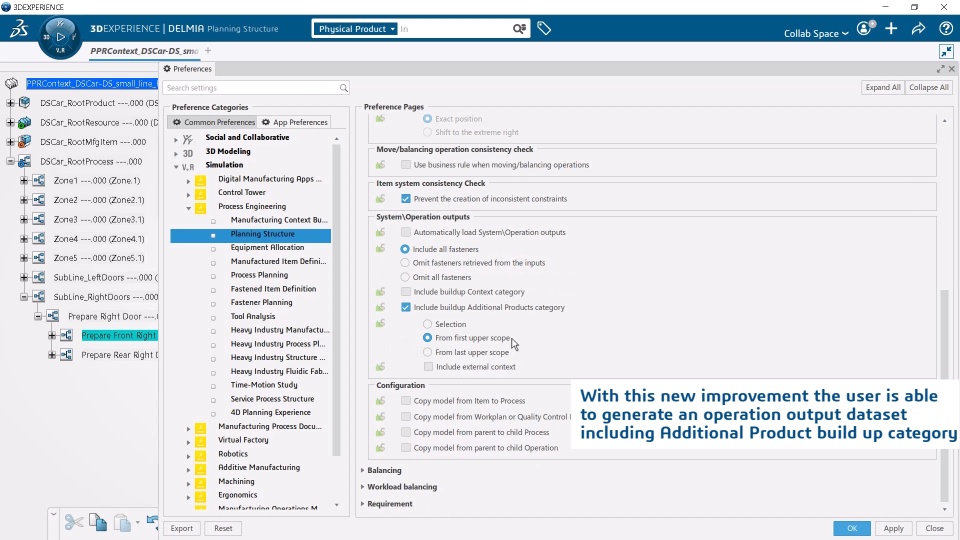Expand Zone1 tree node
The width and height of the screenshot is (960, 540).
point(24,181)
